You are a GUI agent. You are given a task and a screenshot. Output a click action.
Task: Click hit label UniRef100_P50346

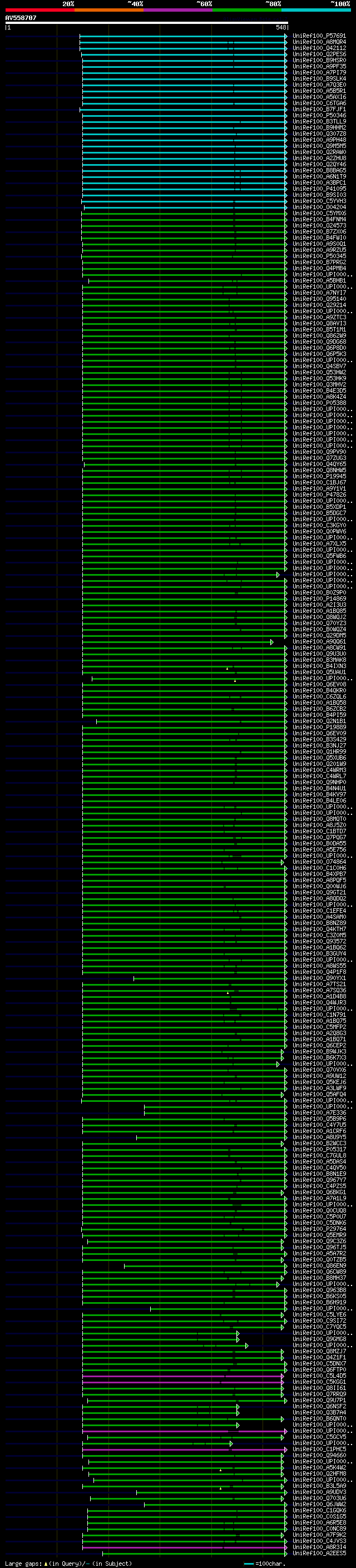pos(319,116)
